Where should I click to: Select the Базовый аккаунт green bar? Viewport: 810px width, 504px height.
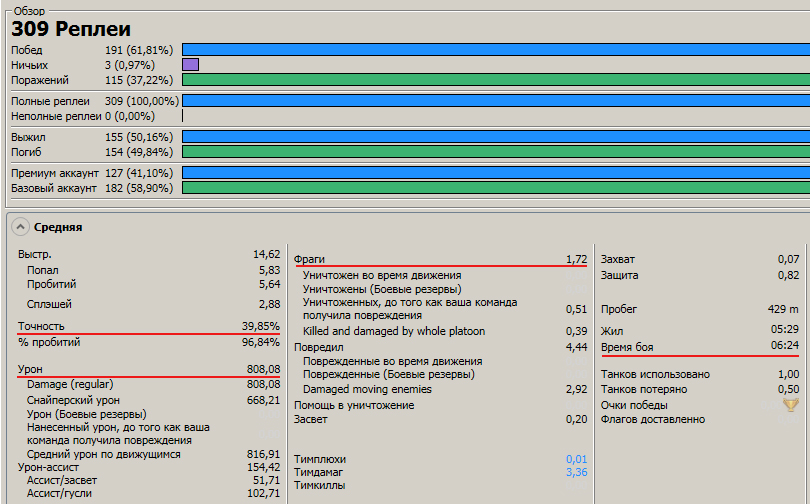496,187
